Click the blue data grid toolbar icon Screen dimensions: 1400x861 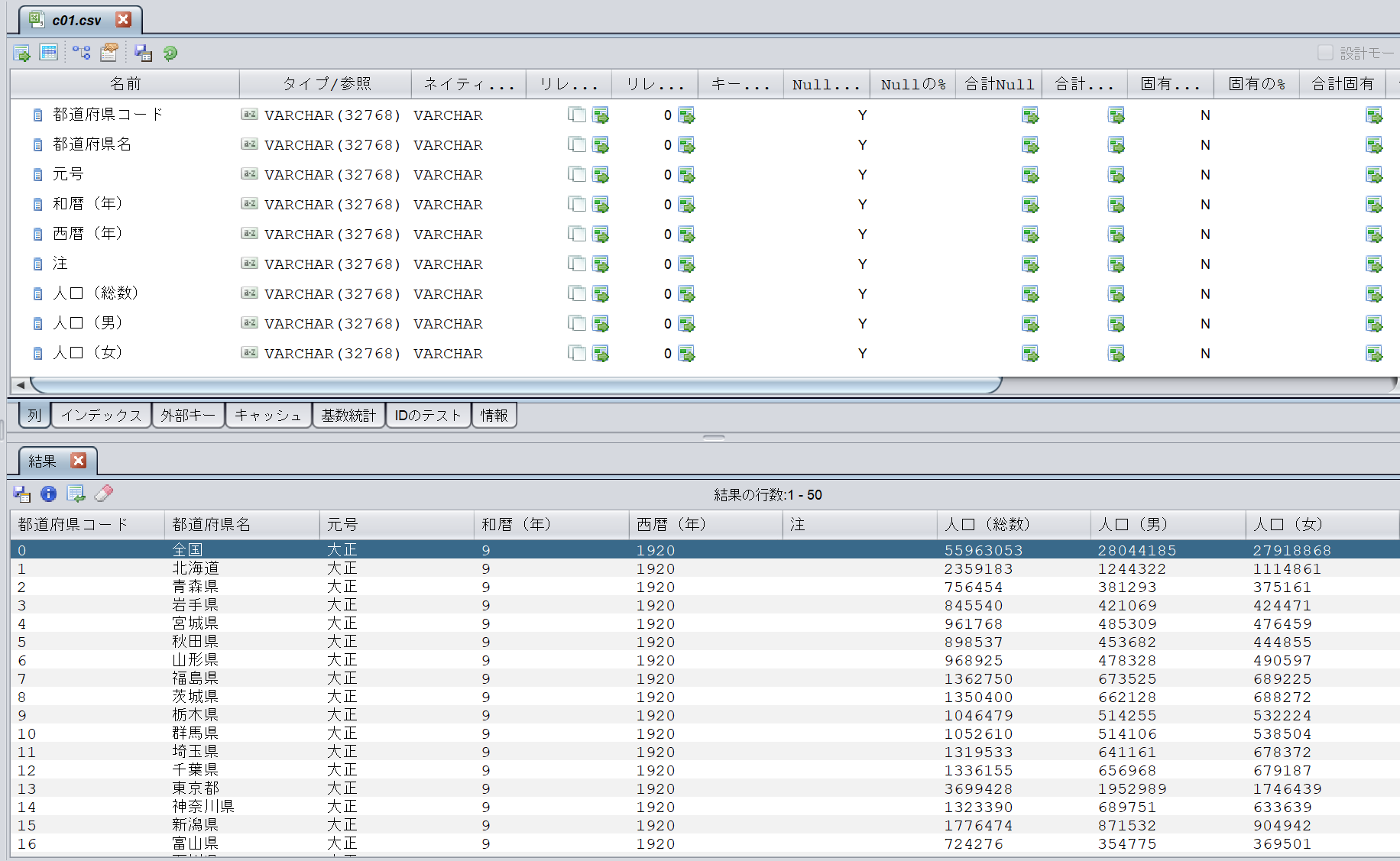point(49,52)
